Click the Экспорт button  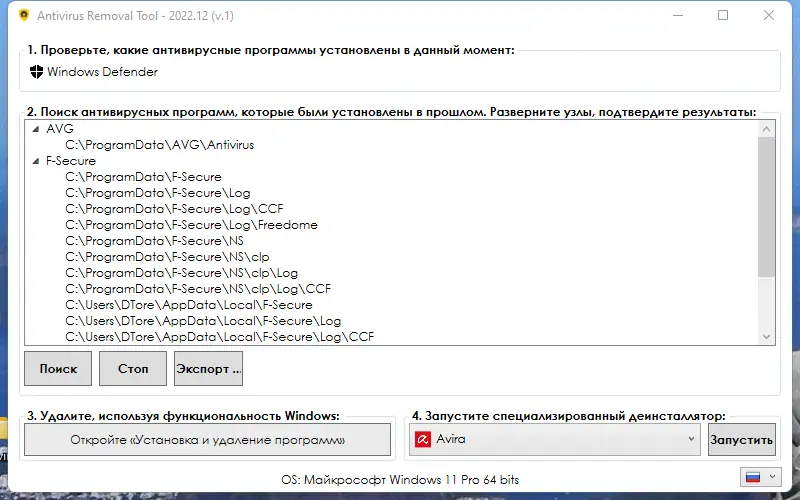(x=208, y=368)
